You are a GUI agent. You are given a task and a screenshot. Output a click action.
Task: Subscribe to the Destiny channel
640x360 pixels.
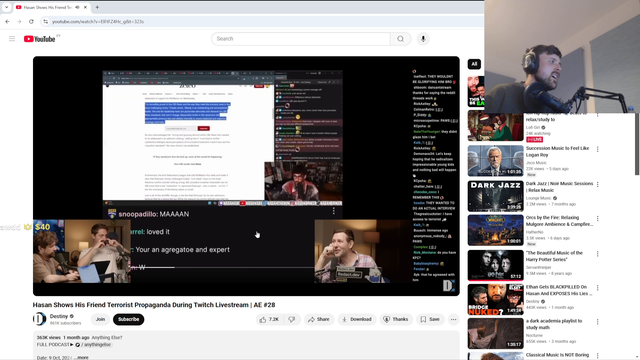(x=129, y=319)
